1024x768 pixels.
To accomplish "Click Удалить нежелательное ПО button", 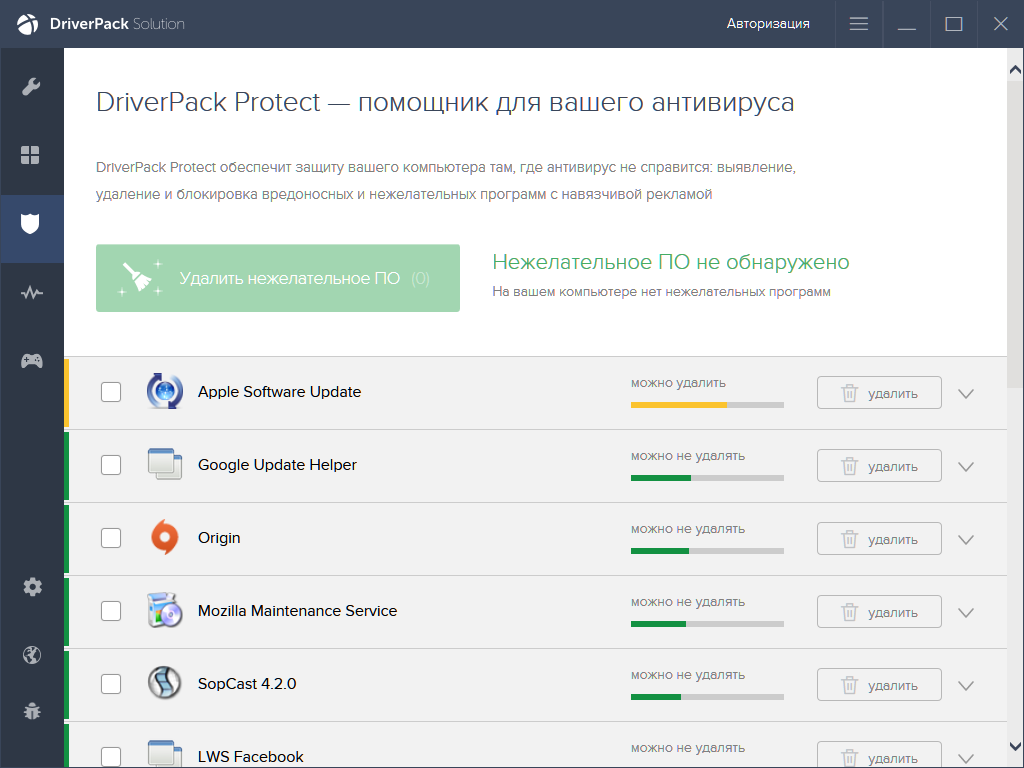I will (x=278, y=278).
